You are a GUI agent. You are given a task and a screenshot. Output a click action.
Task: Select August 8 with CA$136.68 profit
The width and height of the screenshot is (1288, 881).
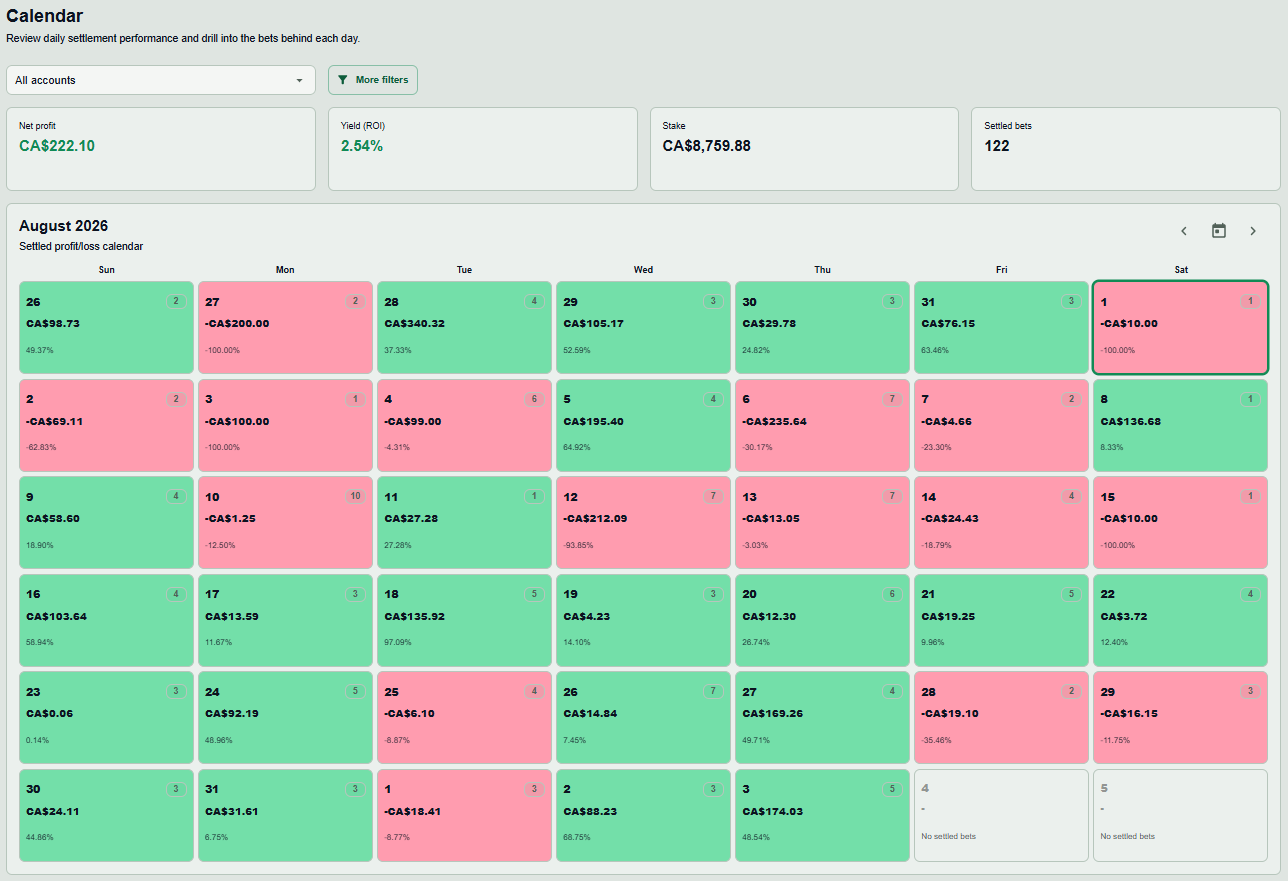(1180, 425)
